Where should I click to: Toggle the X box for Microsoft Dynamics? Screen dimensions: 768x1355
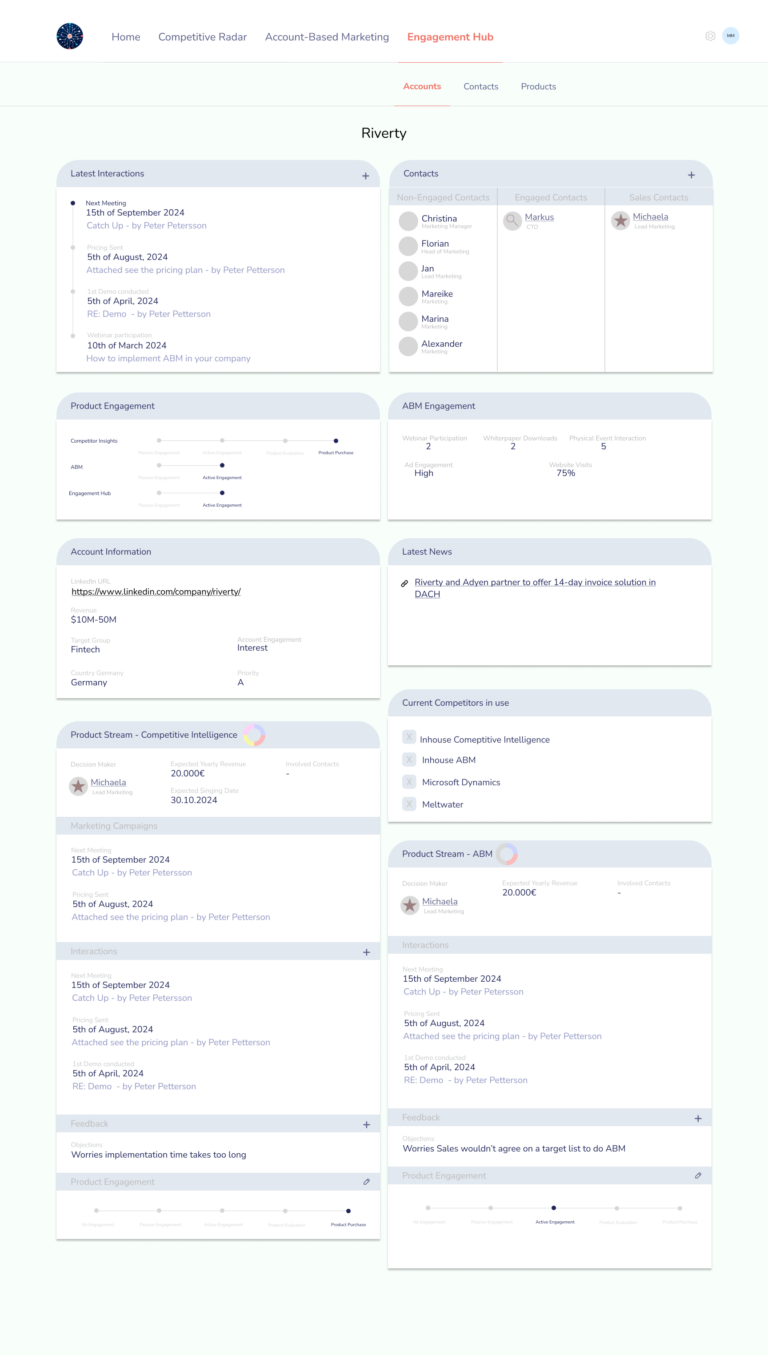pos(409,782)
